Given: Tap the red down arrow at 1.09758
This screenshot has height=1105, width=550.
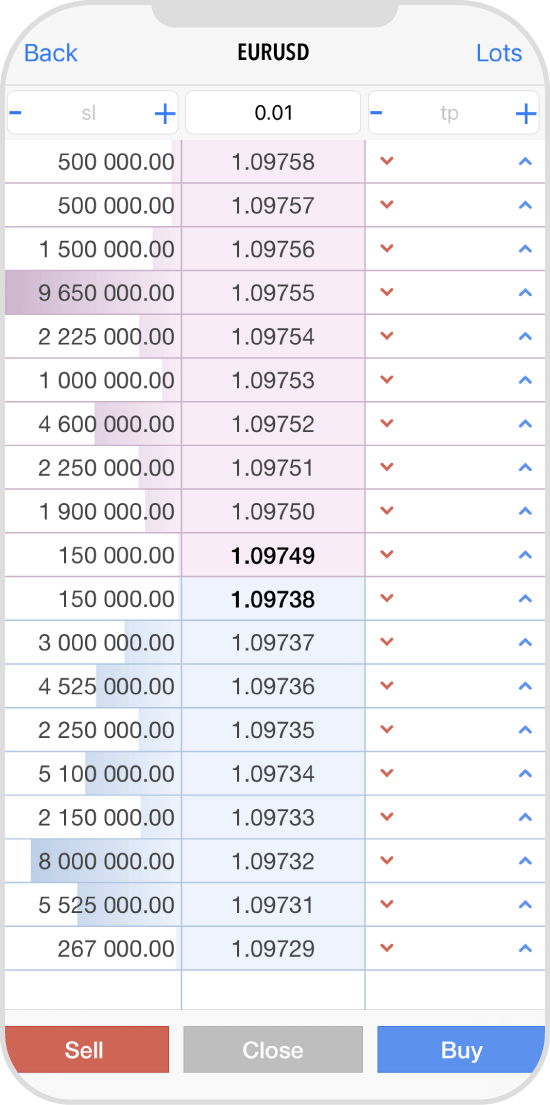Looking at the screenshot, I should [x=386, y=161].
